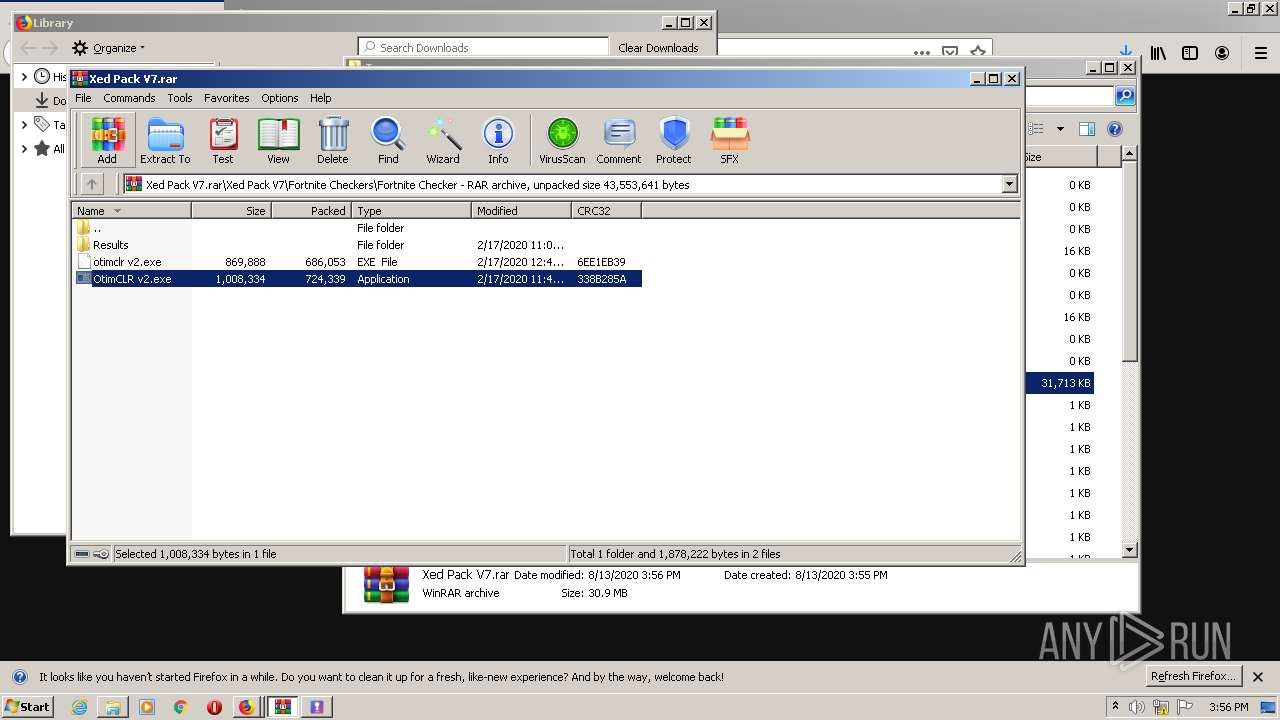Sort by the Modified column header

(521, 211)
